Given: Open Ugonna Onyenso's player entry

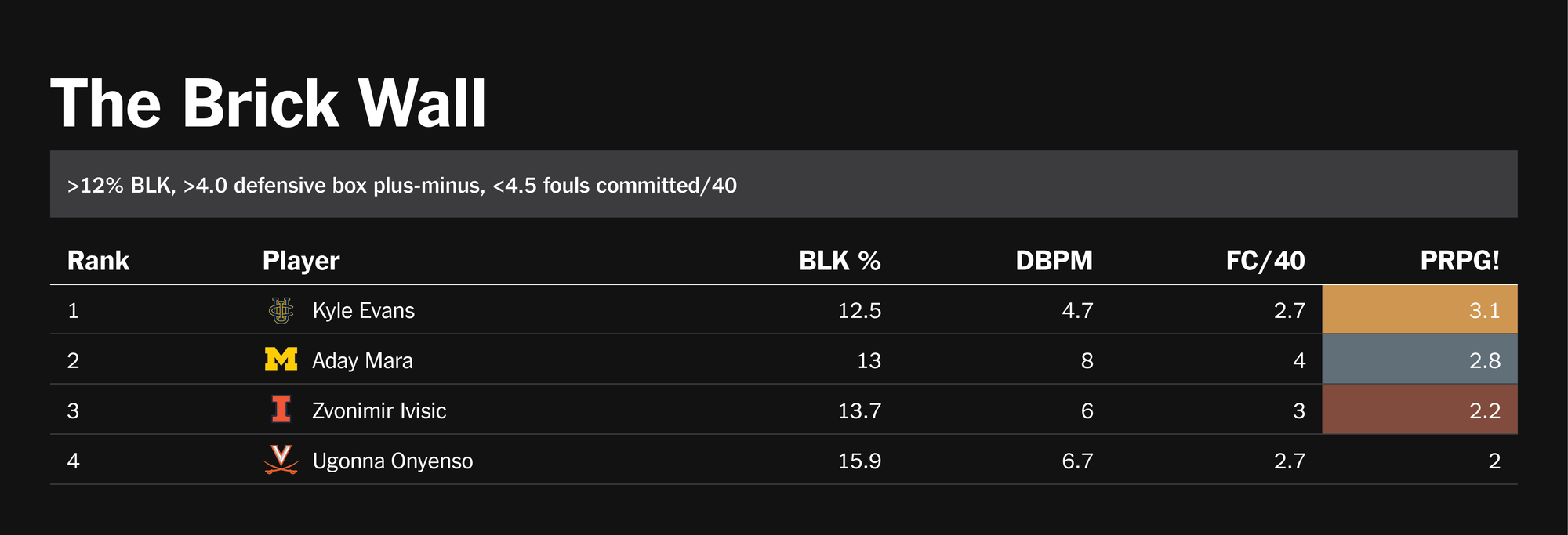Looking at the screenshot, I should coord(392,461).
